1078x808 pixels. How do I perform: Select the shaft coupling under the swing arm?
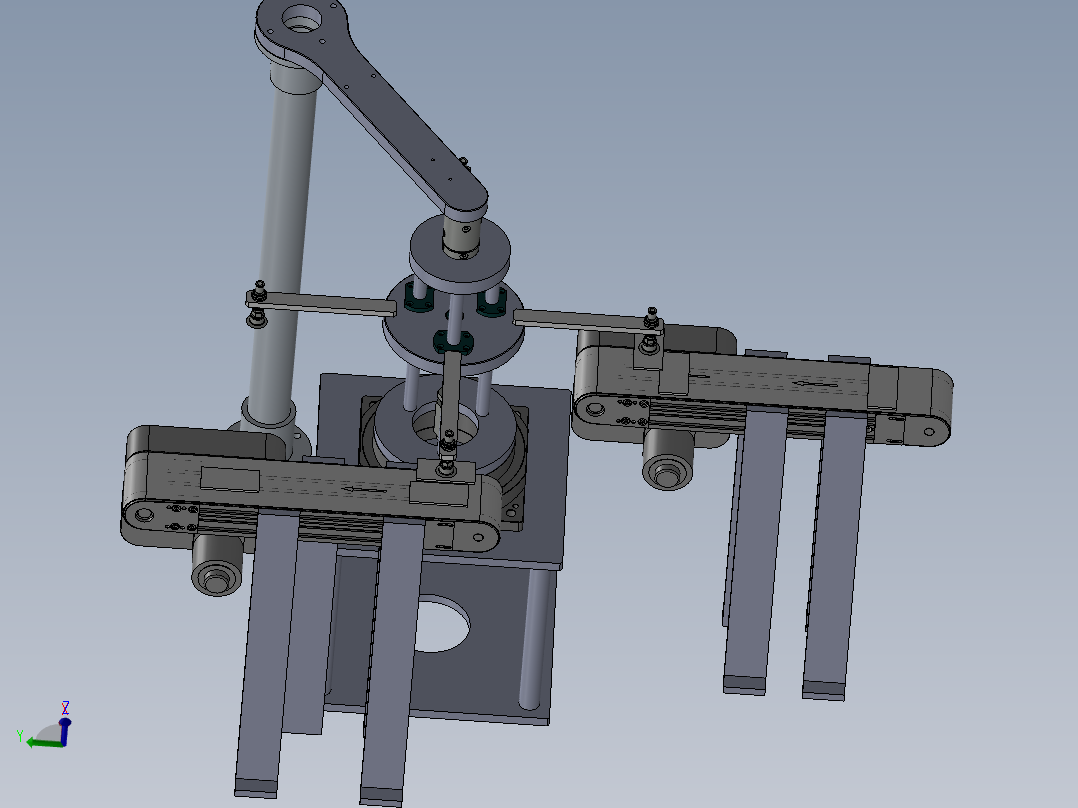pyautogui.click(x=461, y=236)
